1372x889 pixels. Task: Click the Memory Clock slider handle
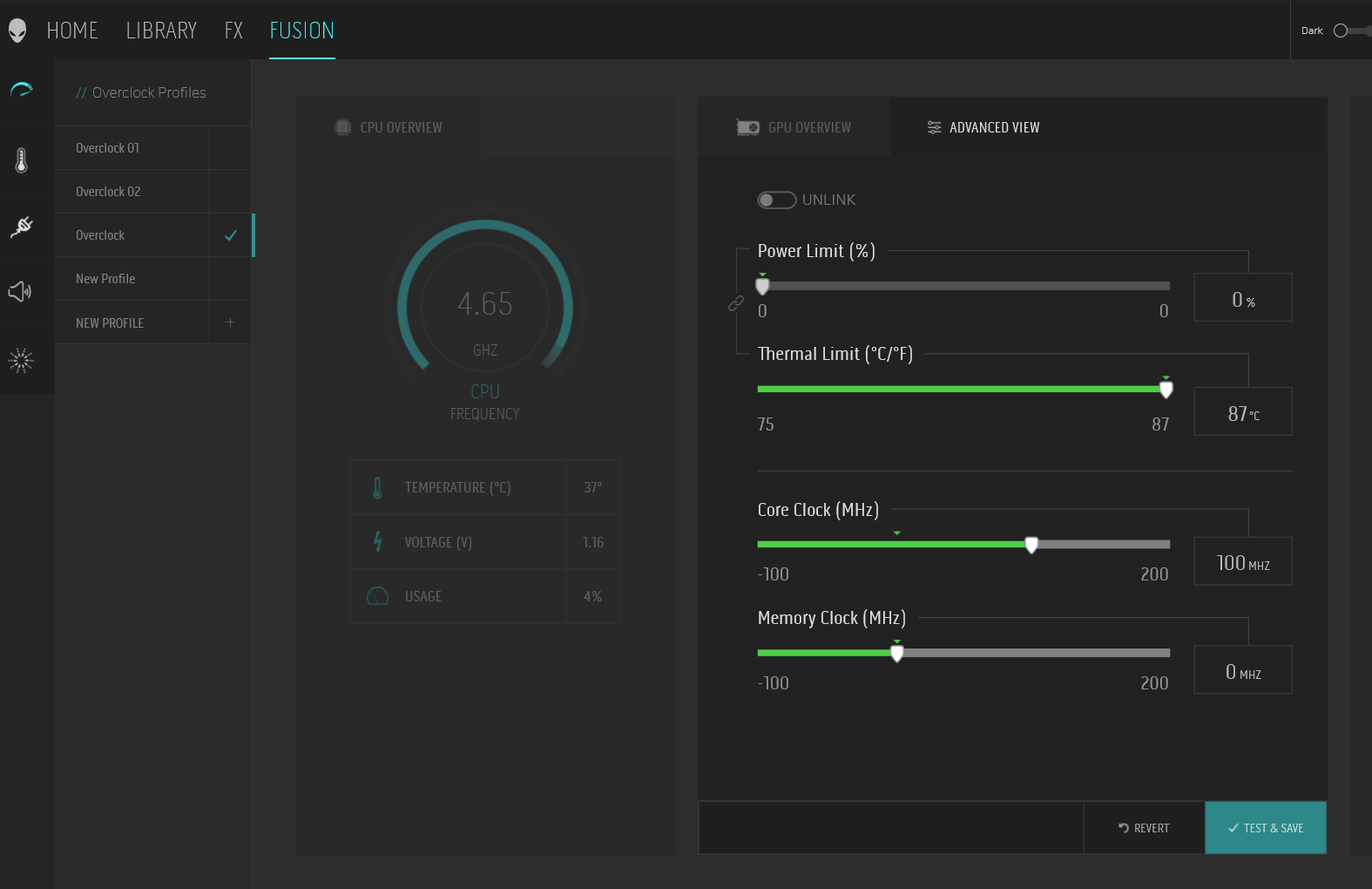(897, 653)
